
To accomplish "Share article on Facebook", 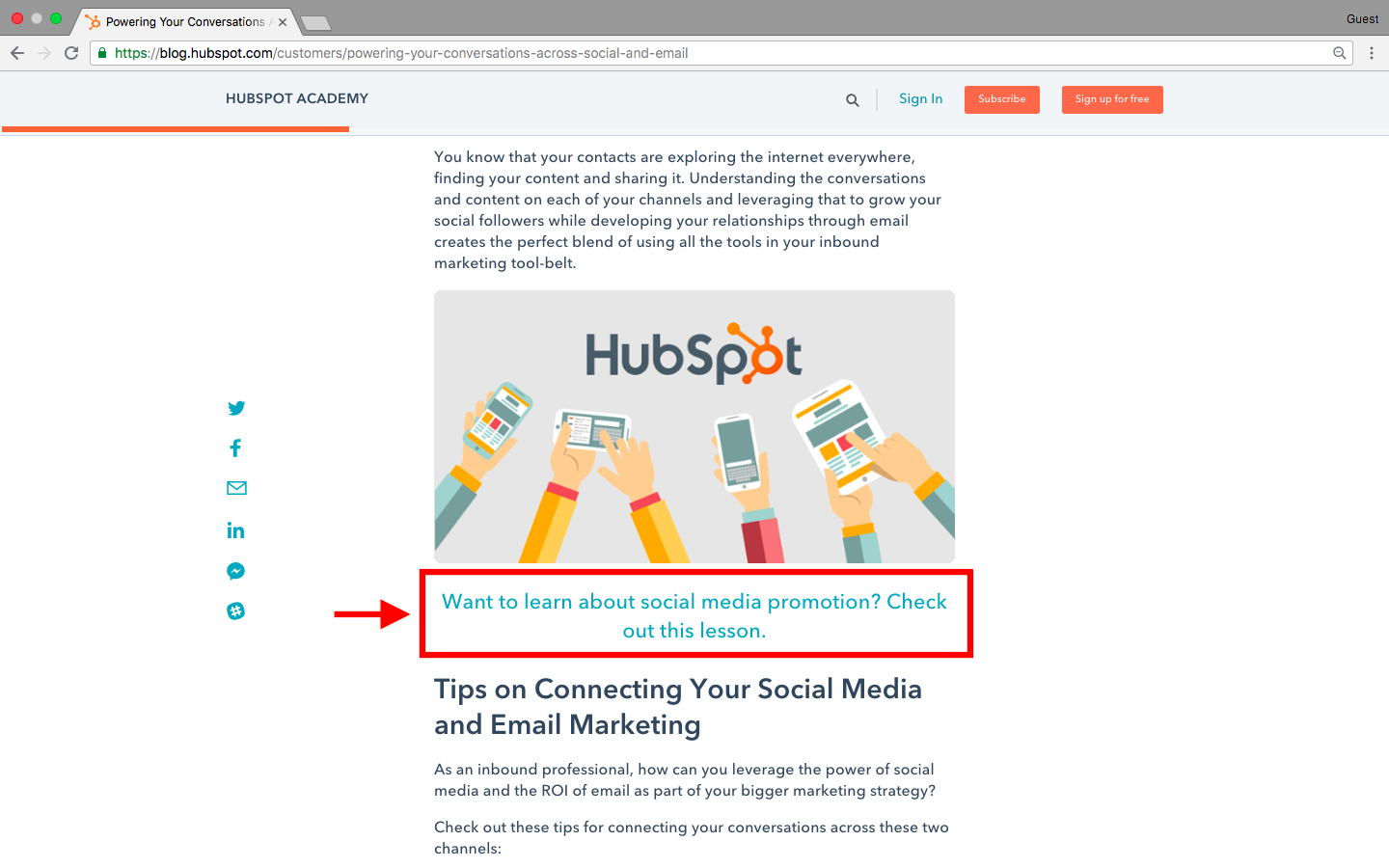I will (x=235, y=448).
